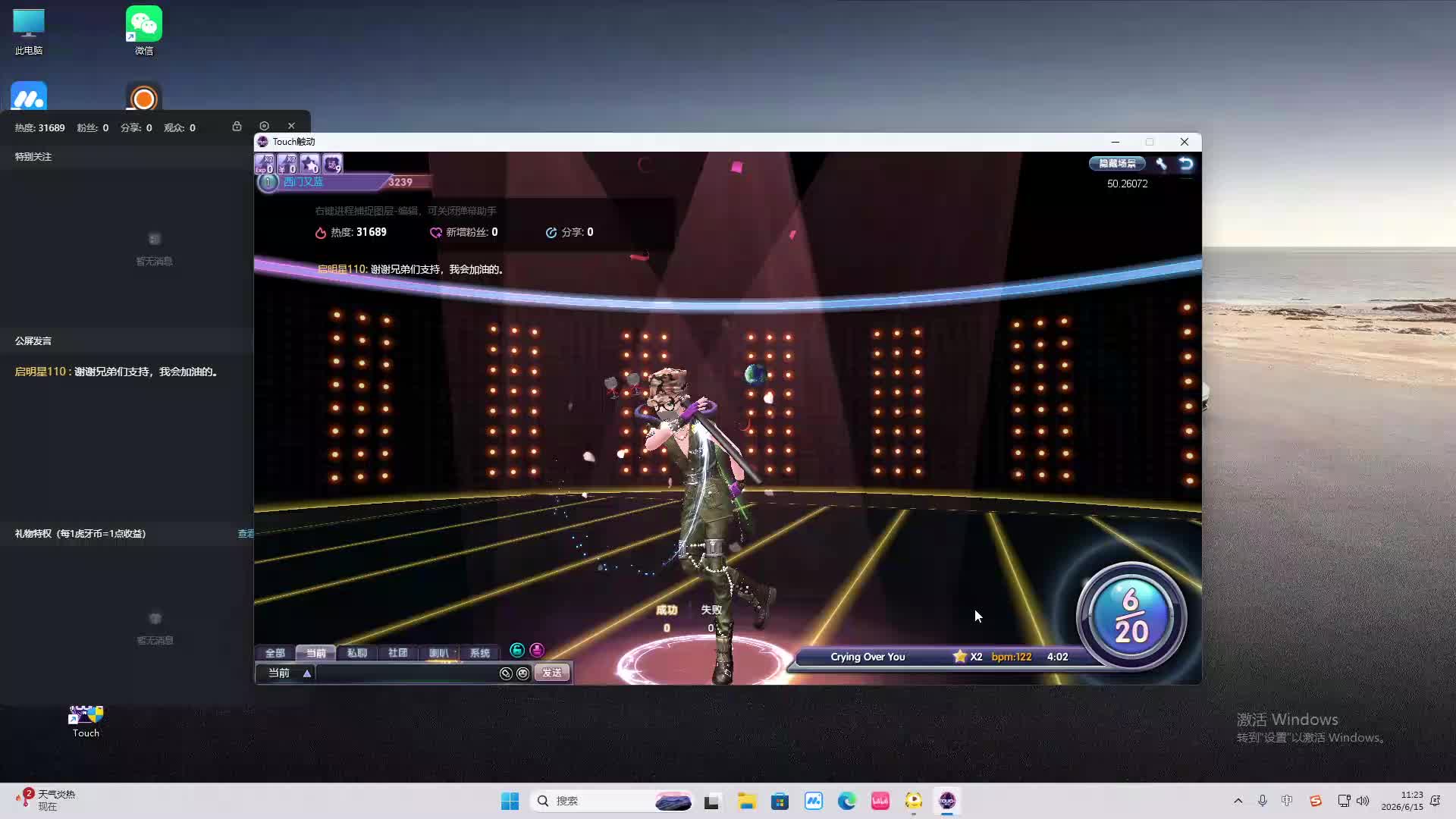1456x819 pixels.
Task: Toggle the 中 input method indicator
Action: click(1287, 801)
